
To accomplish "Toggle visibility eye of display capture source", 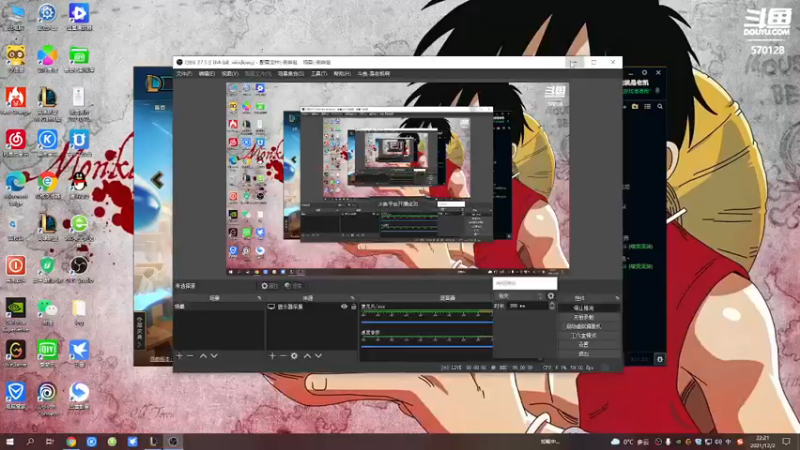I will click(x=344, y=307).
